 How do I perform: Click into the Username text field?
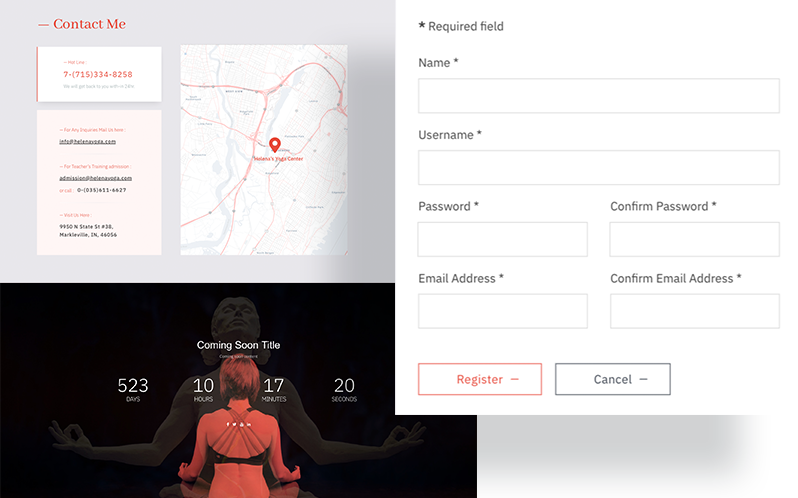tap(598, 168)
